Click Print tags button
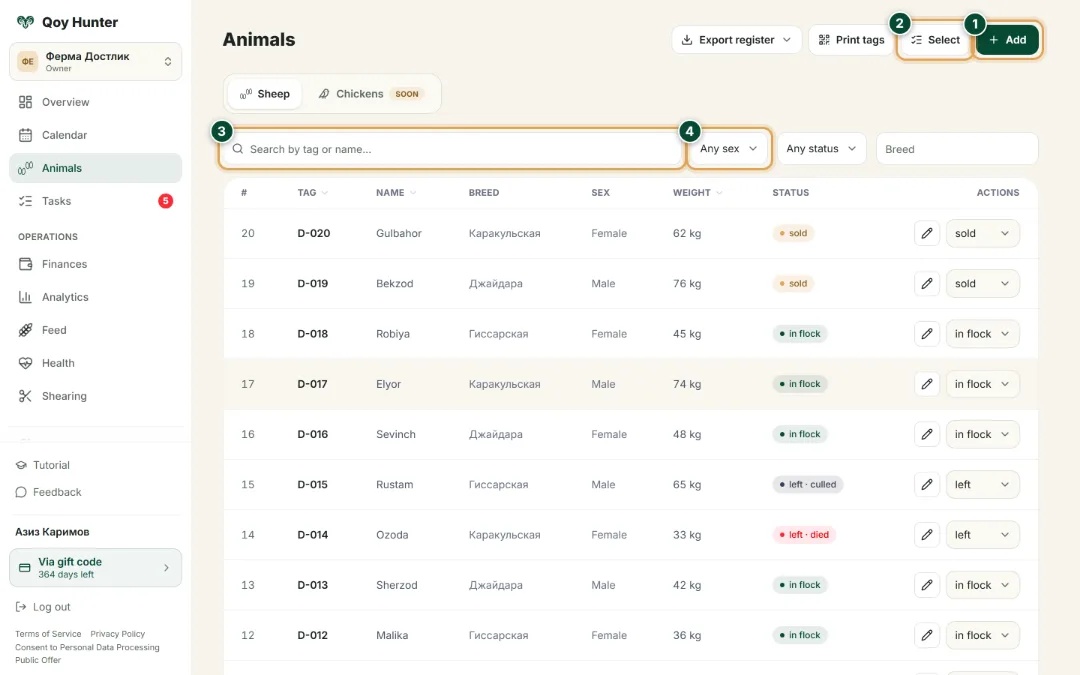 tap(851, 40)
